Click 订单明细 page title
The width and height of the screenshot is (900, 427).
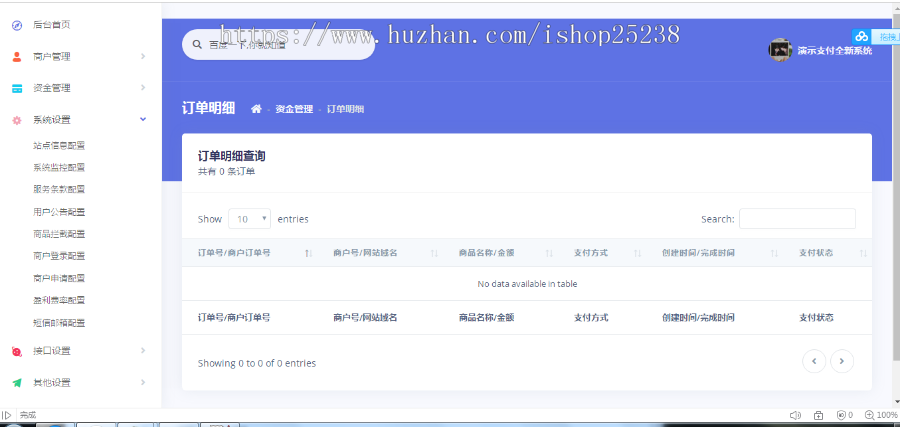click(x=208, y=108)
